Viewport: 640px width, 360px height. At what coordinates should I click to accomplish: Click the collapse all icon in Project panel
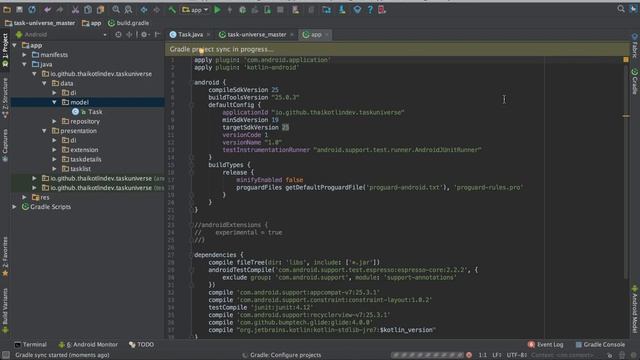(x=129, y=35)
